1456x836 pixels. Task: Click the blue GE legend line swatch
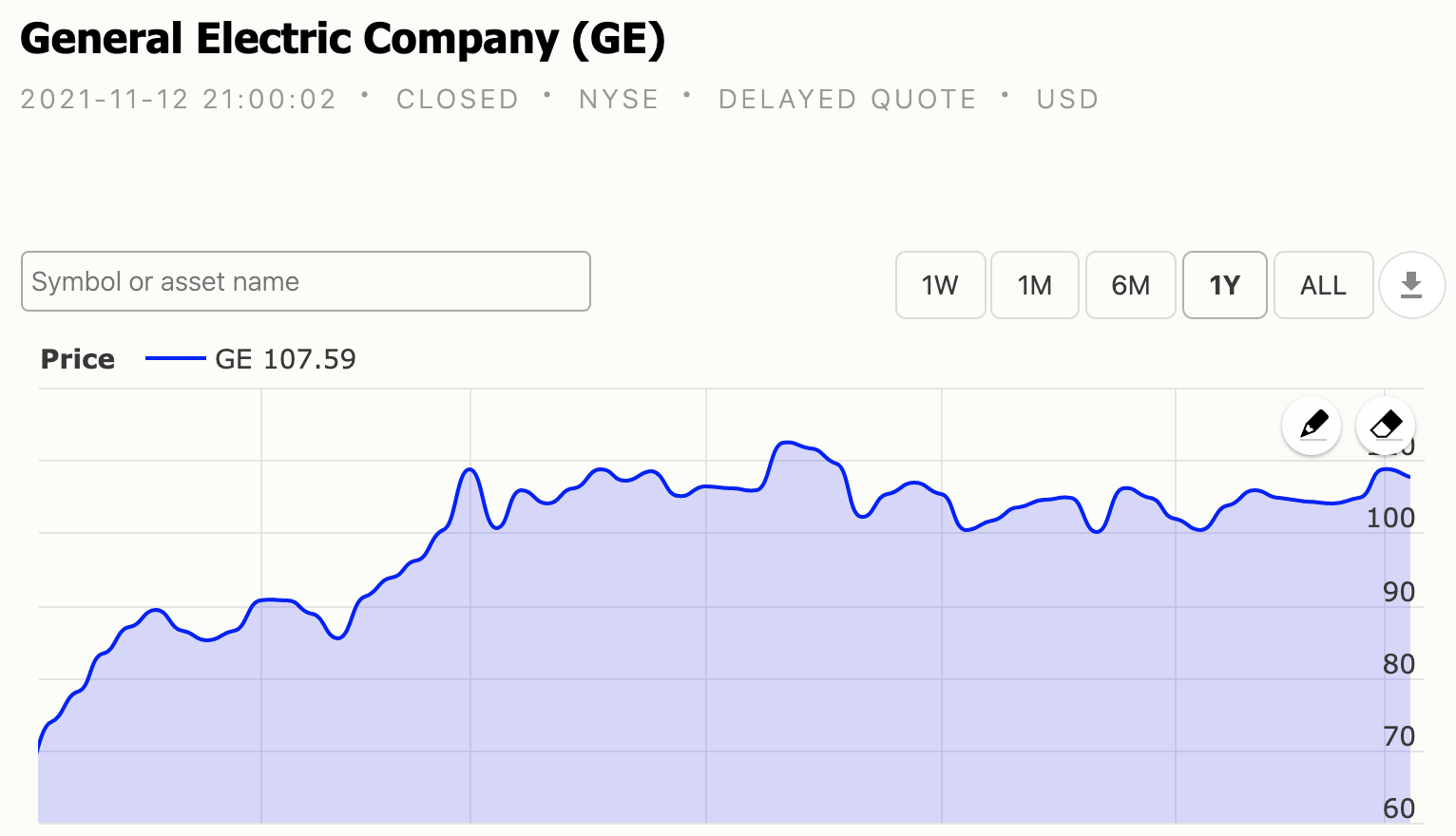176,359
